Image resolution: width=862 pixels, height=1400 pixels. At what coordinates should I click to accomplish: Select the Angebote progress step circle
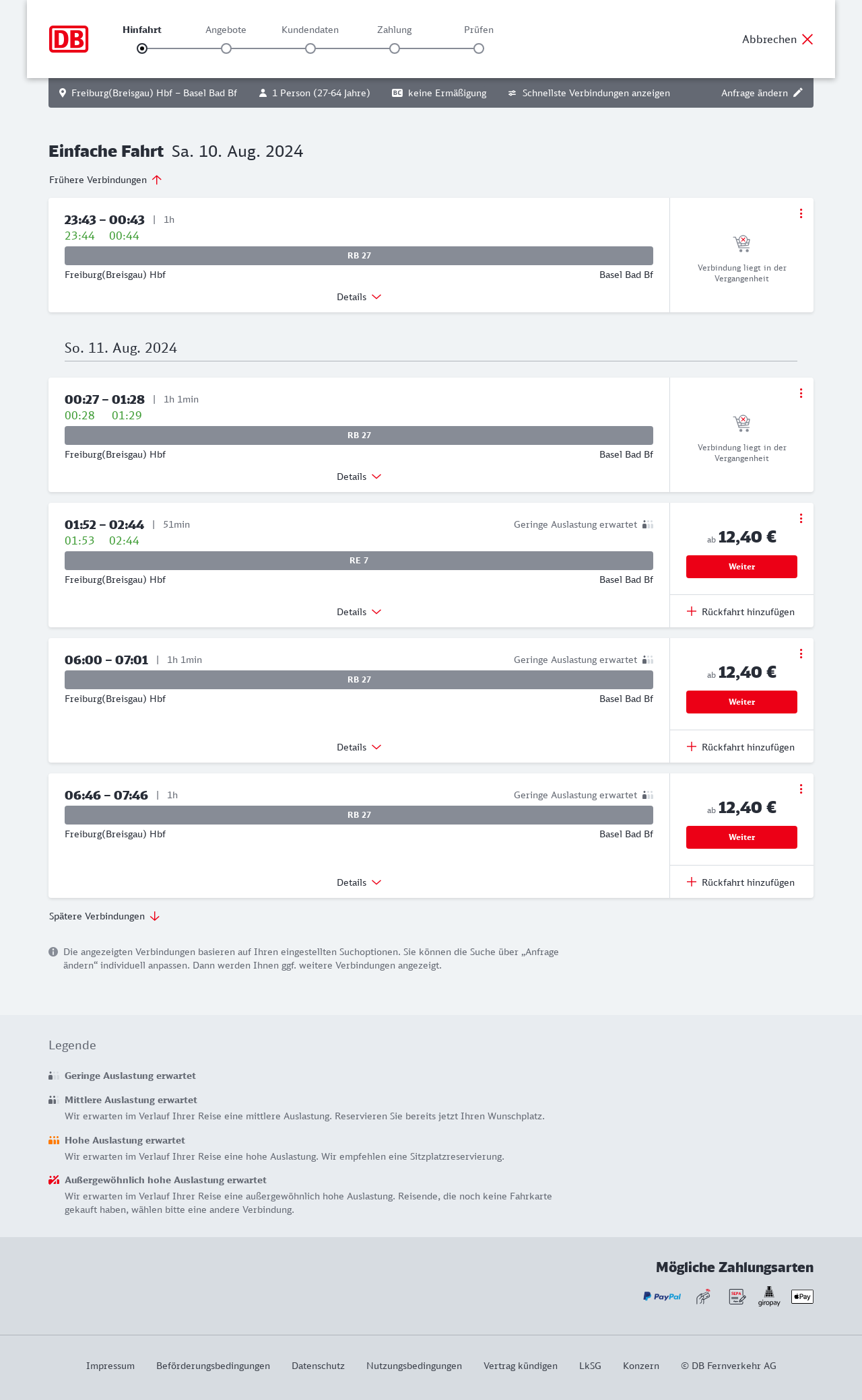pos(226,48)
